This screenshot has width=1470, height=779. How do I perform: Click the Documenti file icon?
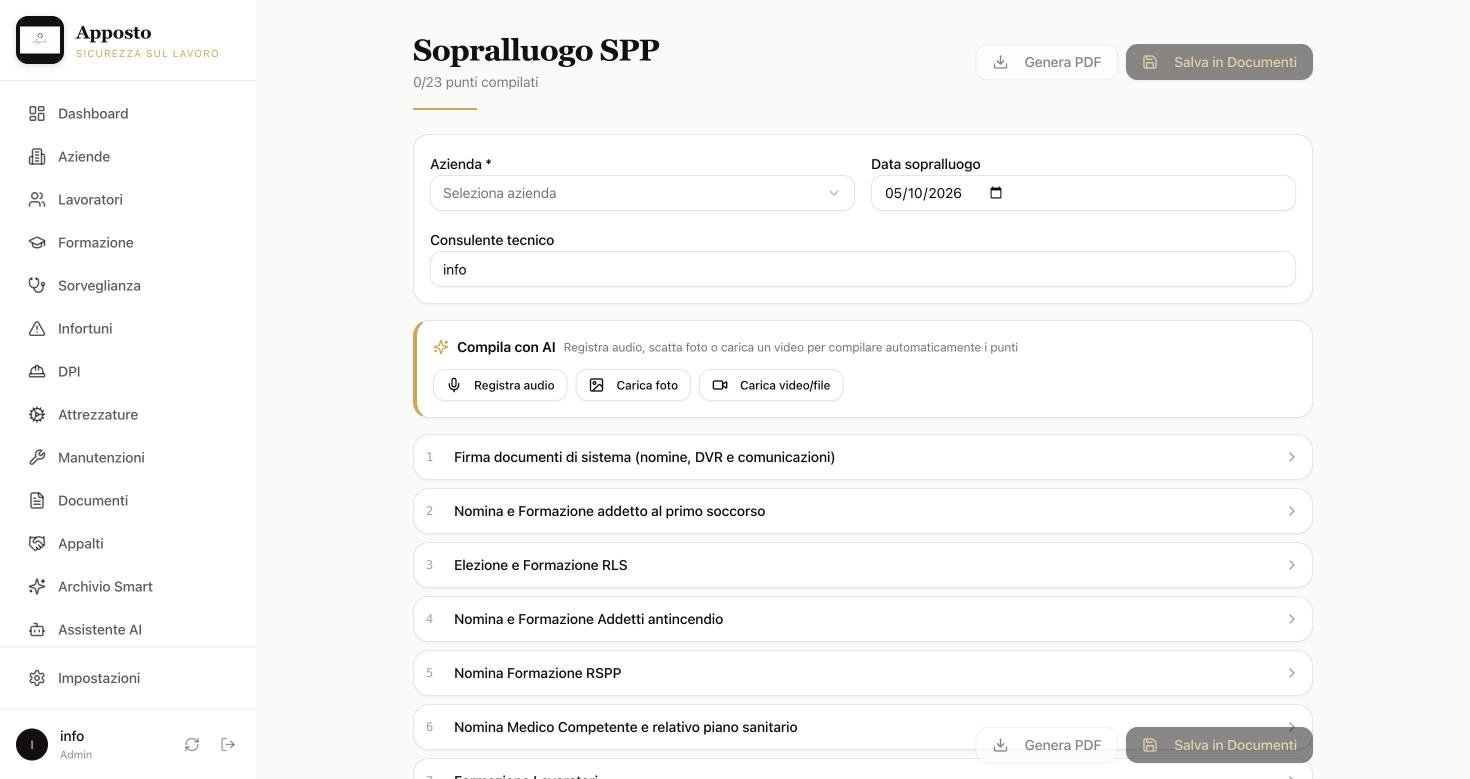(37, 500)
